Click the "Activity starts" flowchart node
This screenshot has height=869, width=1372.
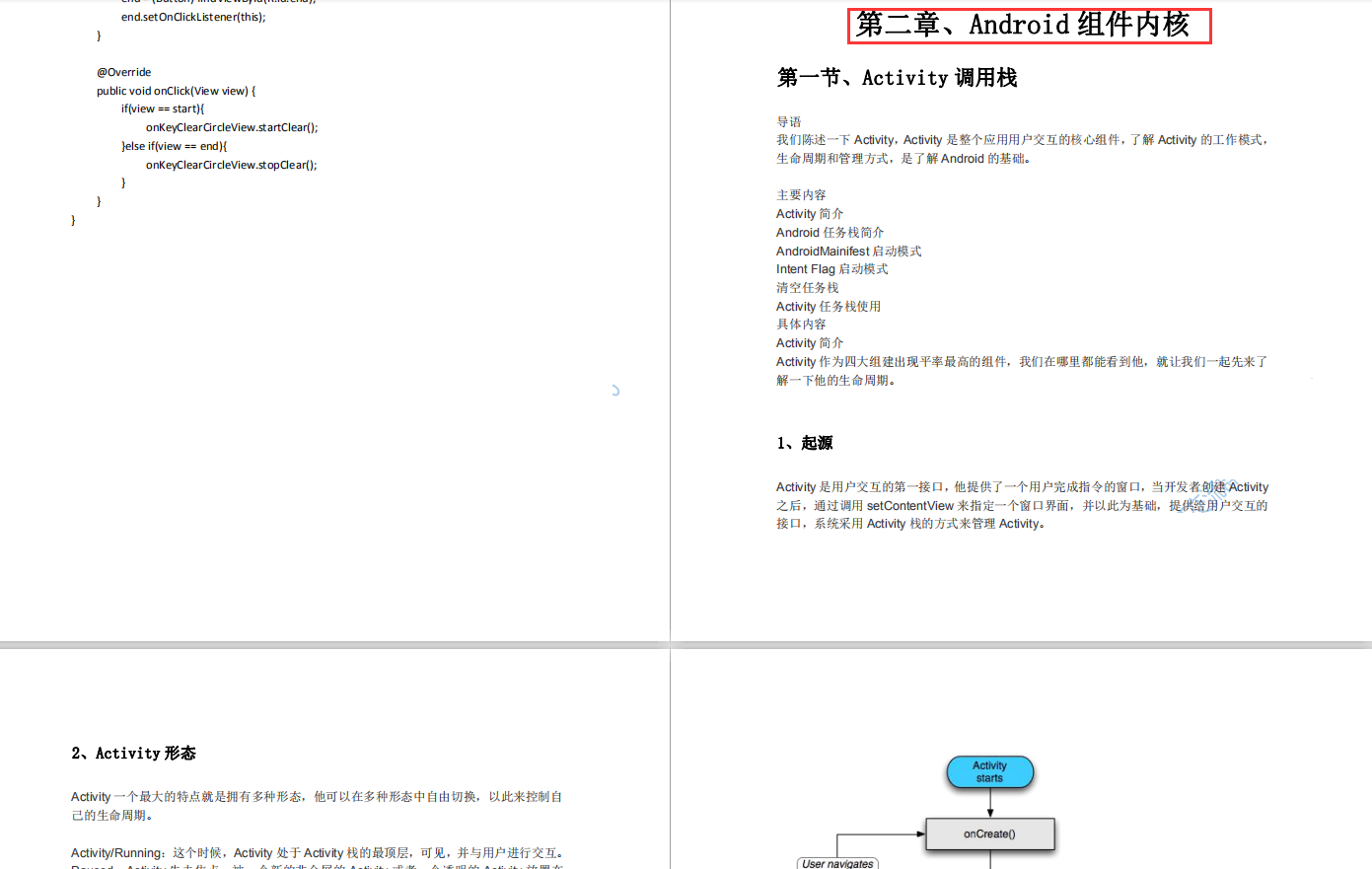(x=989, y=771)
